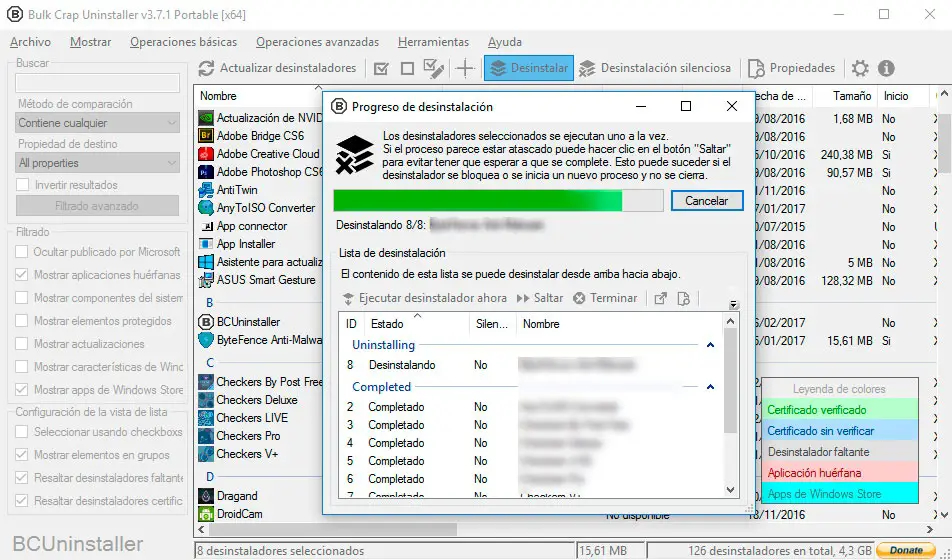The image size is (952, 560).
Task: Click the Filtrado avanzado button
Action: (x=97, y=206)
